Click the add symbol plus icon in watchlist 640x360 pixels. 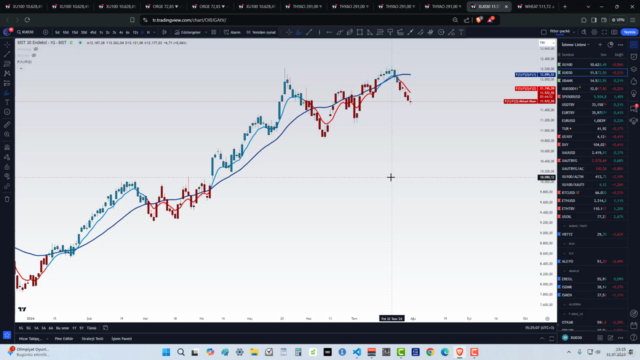tap(600, 44)
